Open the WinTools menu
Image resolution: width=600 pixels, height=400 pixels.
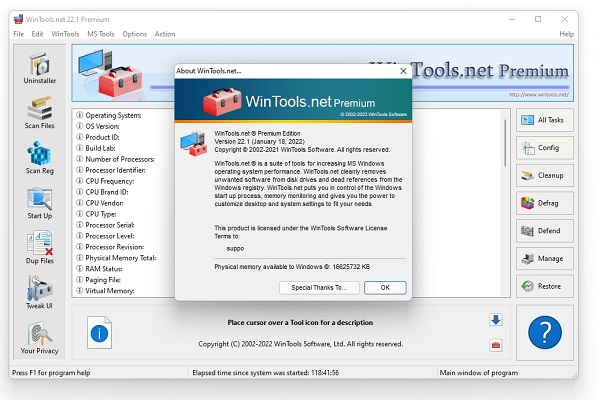(x=65, y=34)
